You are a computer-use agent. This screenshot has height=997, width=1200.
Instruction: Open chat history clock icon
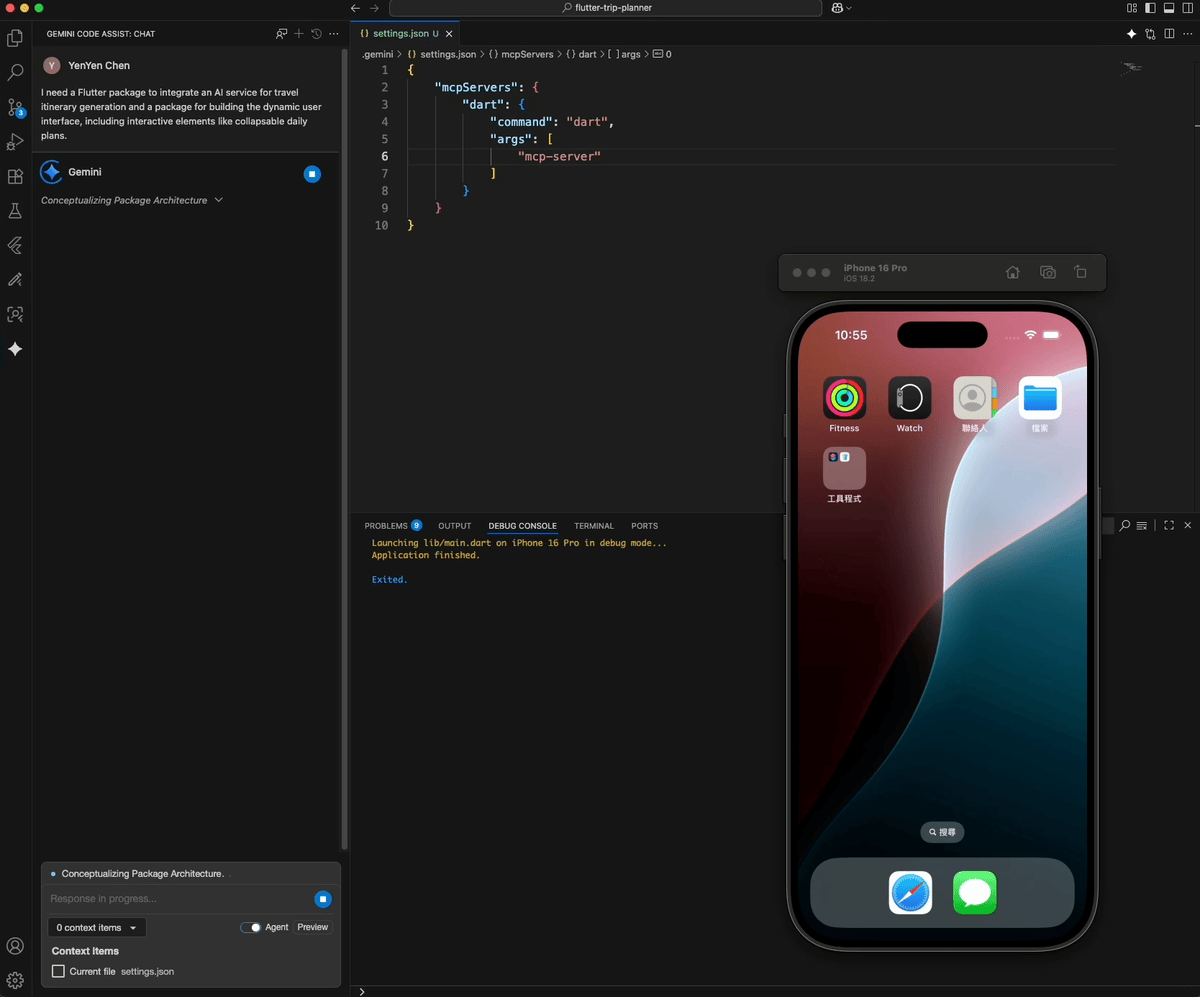316,34
